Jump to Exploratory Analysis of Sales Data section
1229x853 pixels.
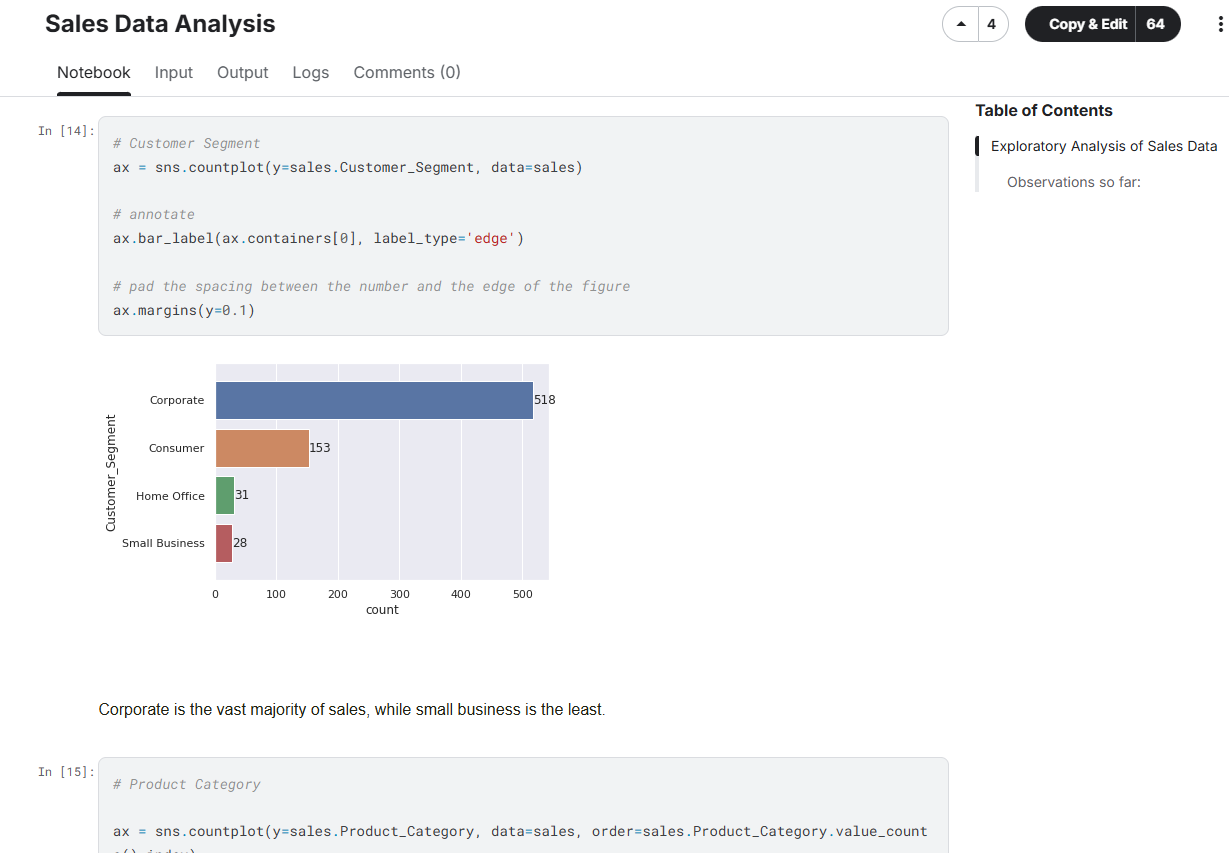pyautogui.click(x=1103, y=146)
